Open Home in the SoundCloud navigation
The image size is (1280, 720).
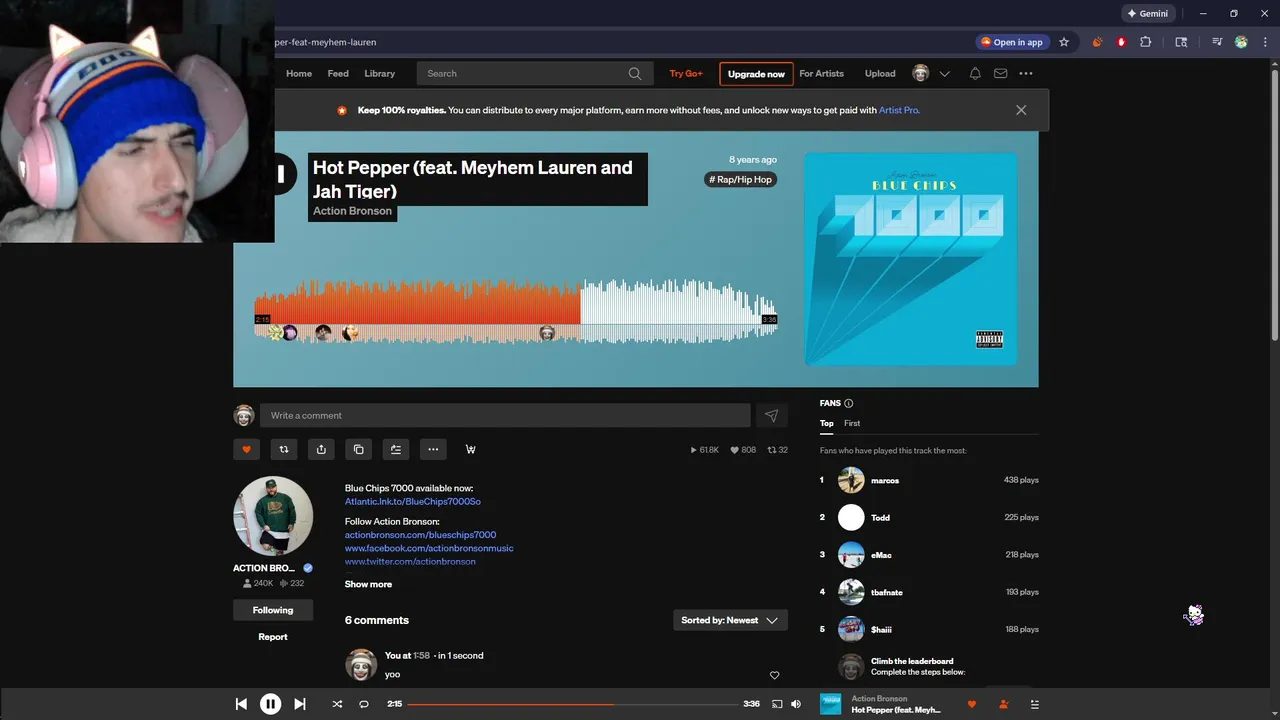299,73
